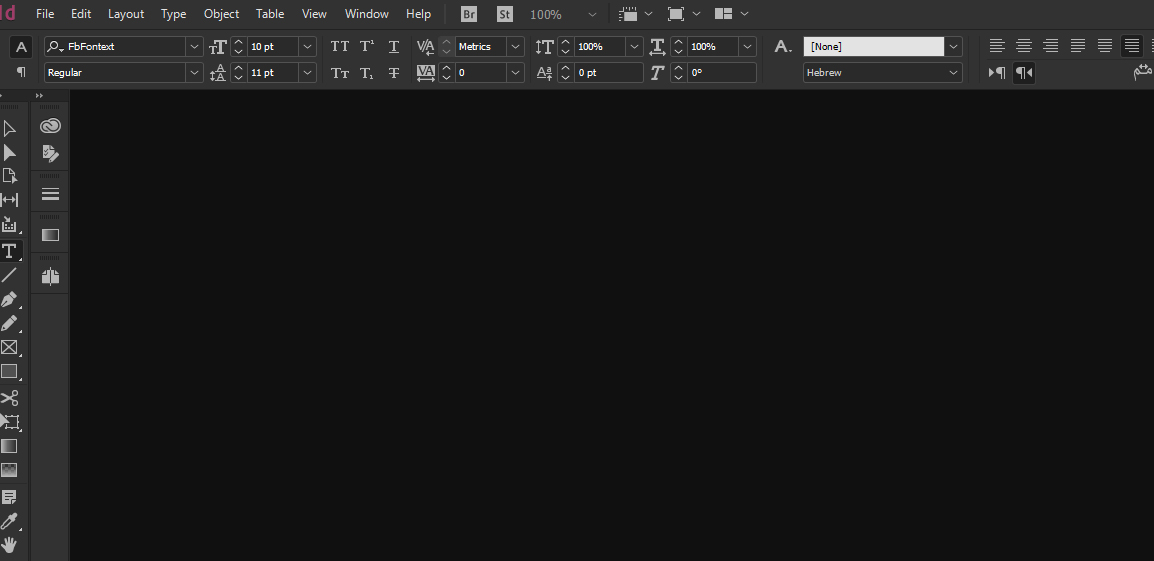Select the Page tool
The image size is (1154, 561).
[10, 176]
